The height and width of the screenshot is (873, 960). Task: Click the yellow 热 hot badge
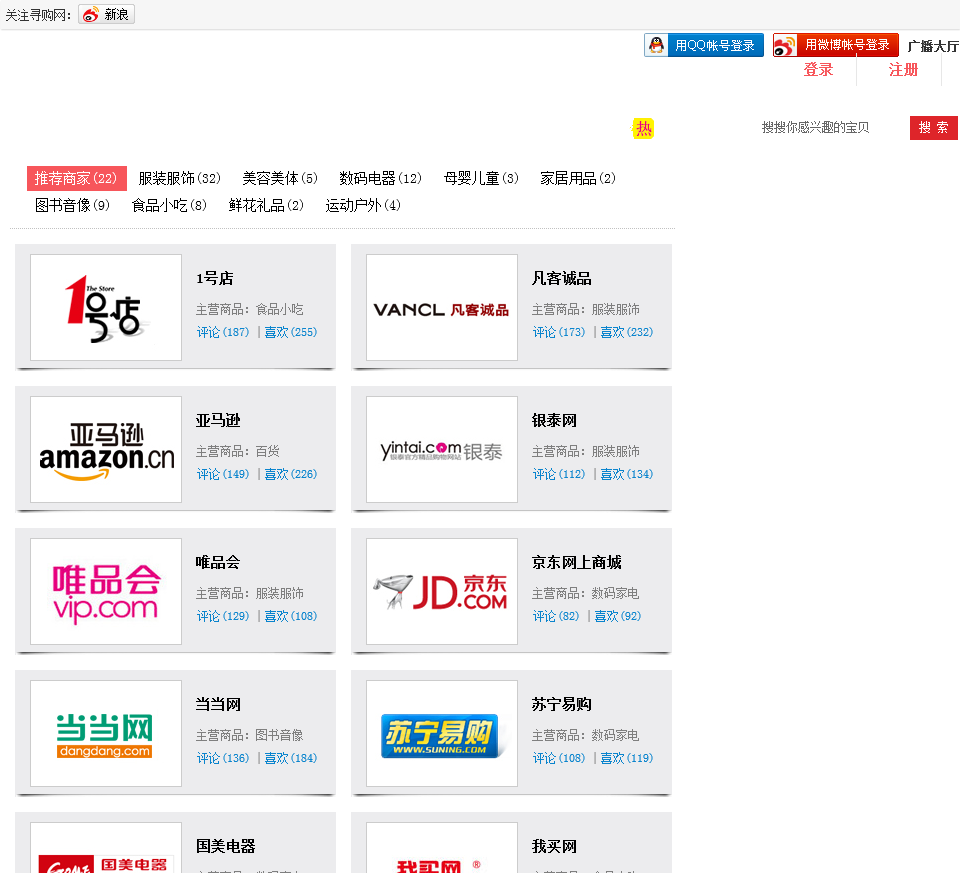pos(643,129)
